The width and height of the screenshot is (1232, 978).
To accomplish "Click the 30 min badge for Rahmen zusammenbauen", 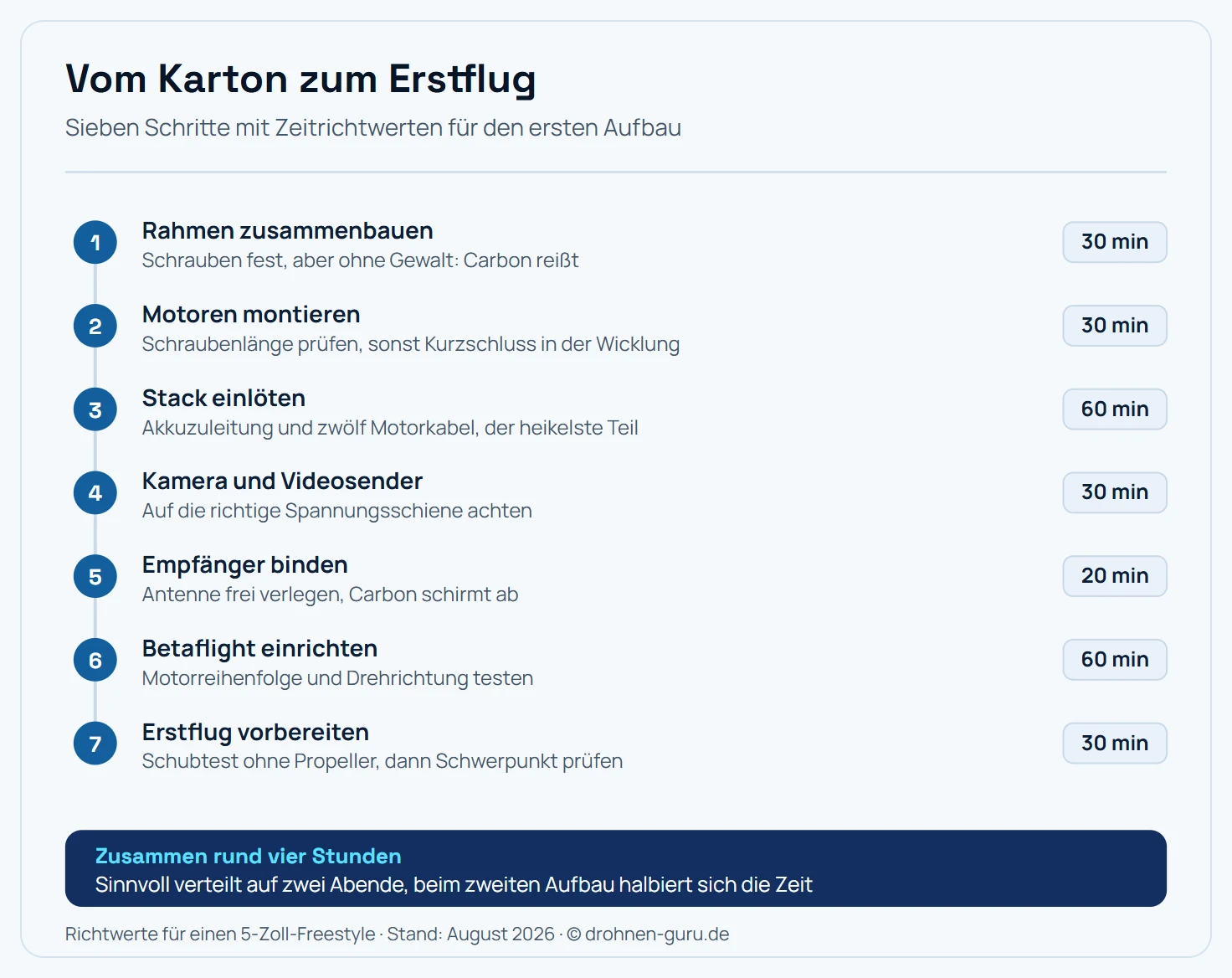I will point(1115,242).
